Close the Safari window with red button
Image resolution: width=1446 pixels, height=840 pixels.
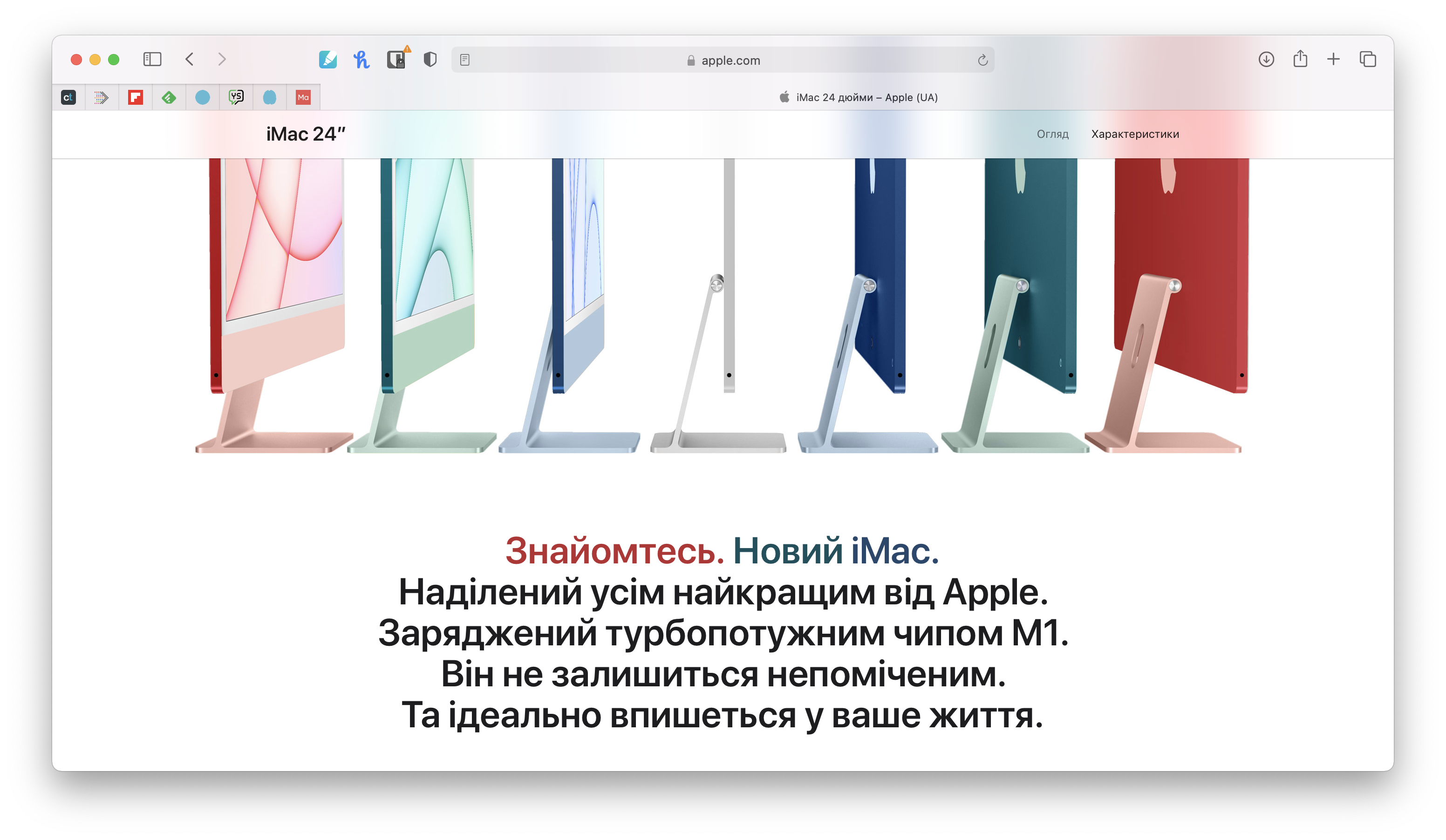[x=76, y=60]
